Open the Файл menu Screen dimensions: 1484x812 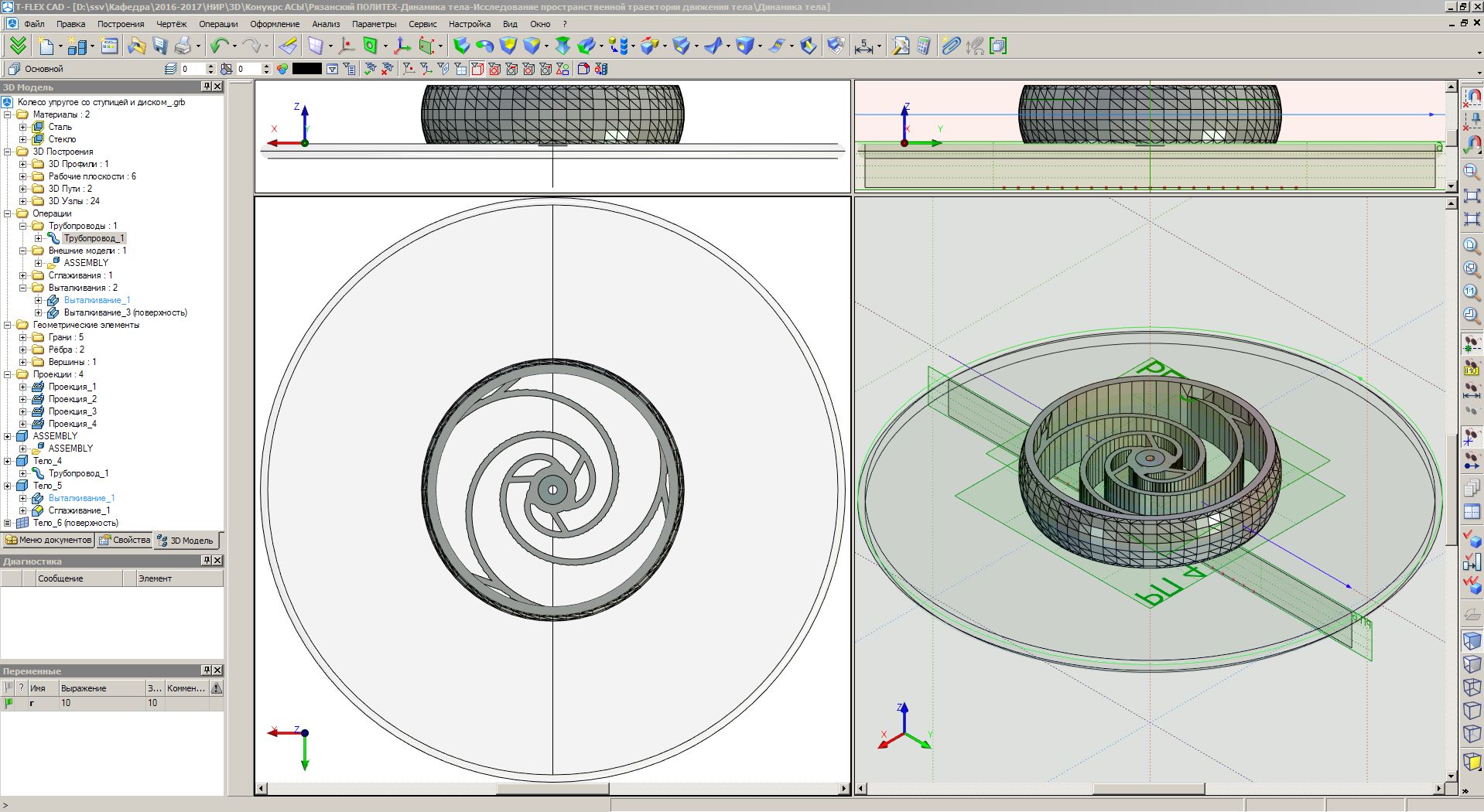[34, 24]
